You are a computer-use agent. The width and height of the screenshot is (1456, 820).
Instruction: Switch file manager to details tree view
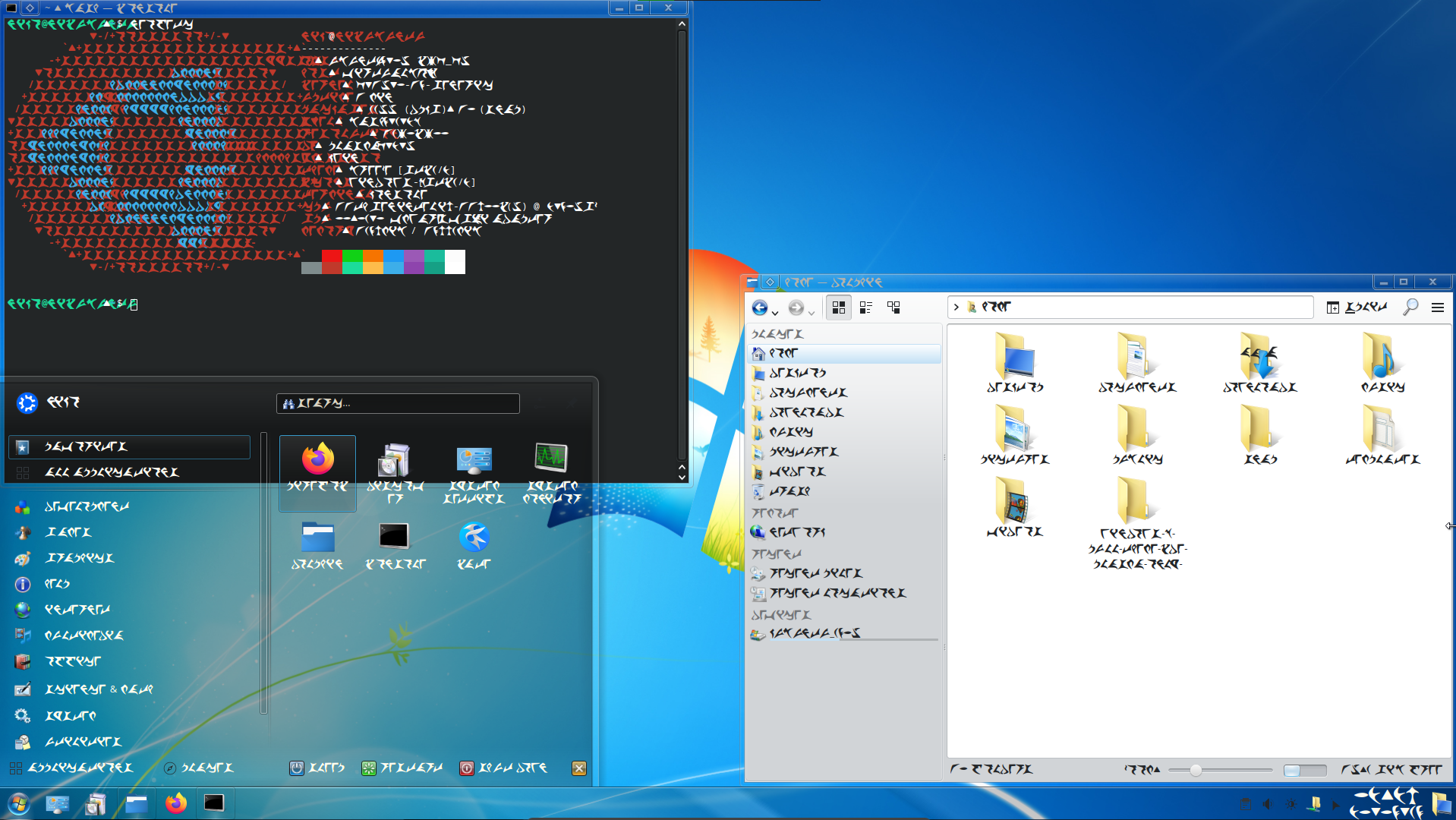[x=893, y=307]
